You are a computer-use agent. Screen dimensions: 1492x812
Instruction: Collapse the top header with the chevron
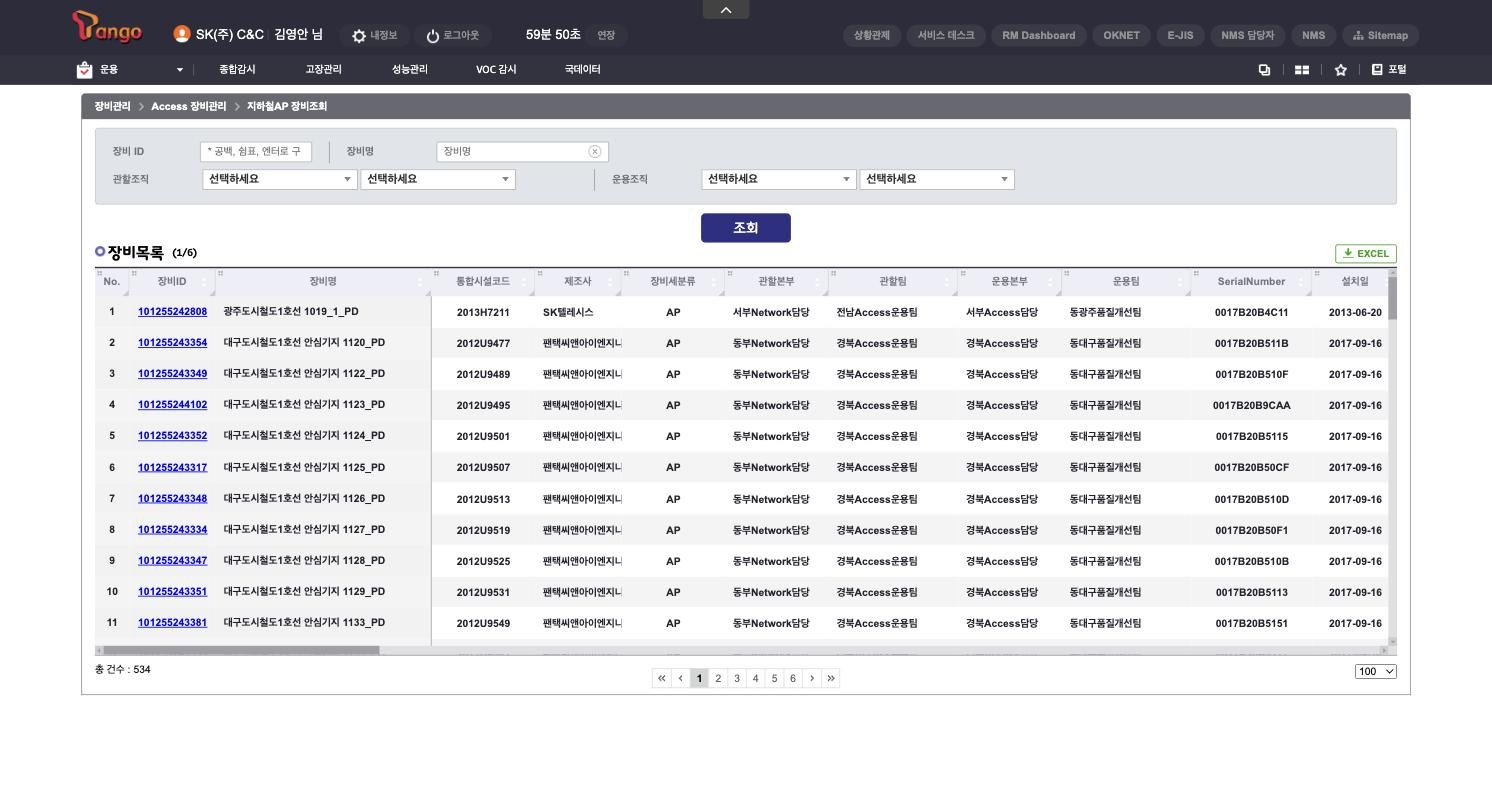point(726,9)
